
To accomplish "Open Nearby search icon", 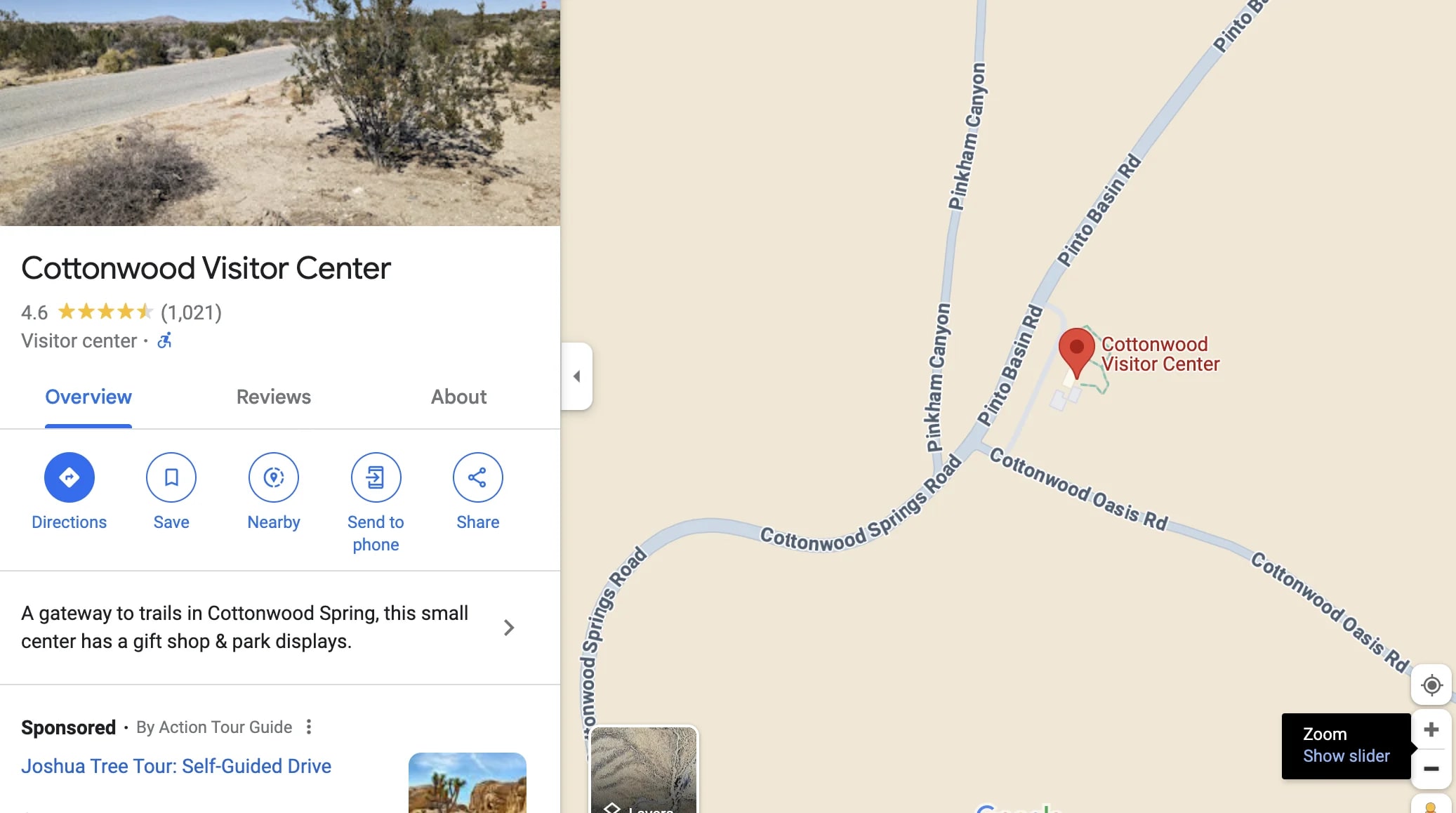I will point(274,477).
